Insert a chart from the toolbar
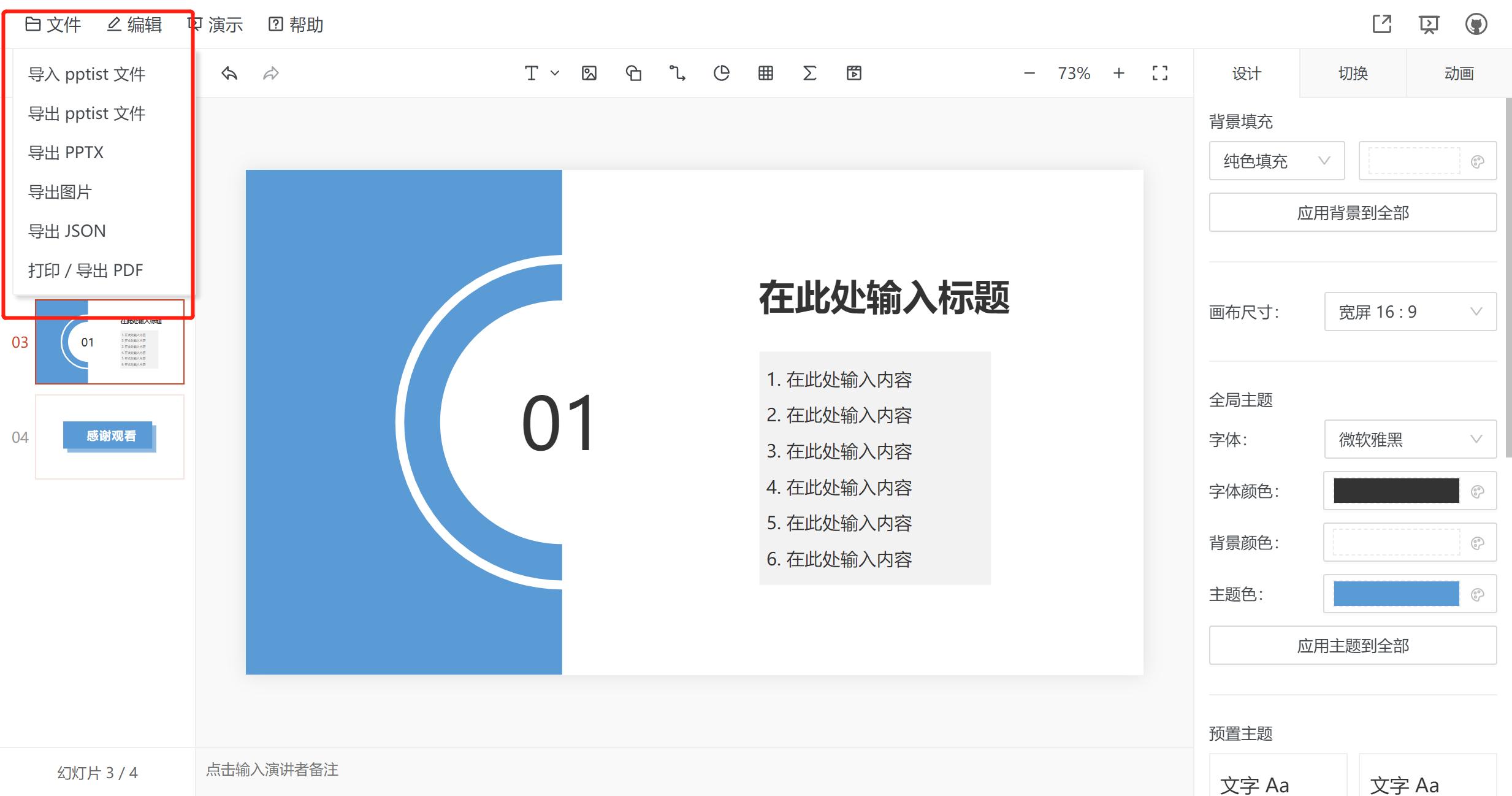The height and width of the screenshot is (796, 1512). tap(722, 73)
